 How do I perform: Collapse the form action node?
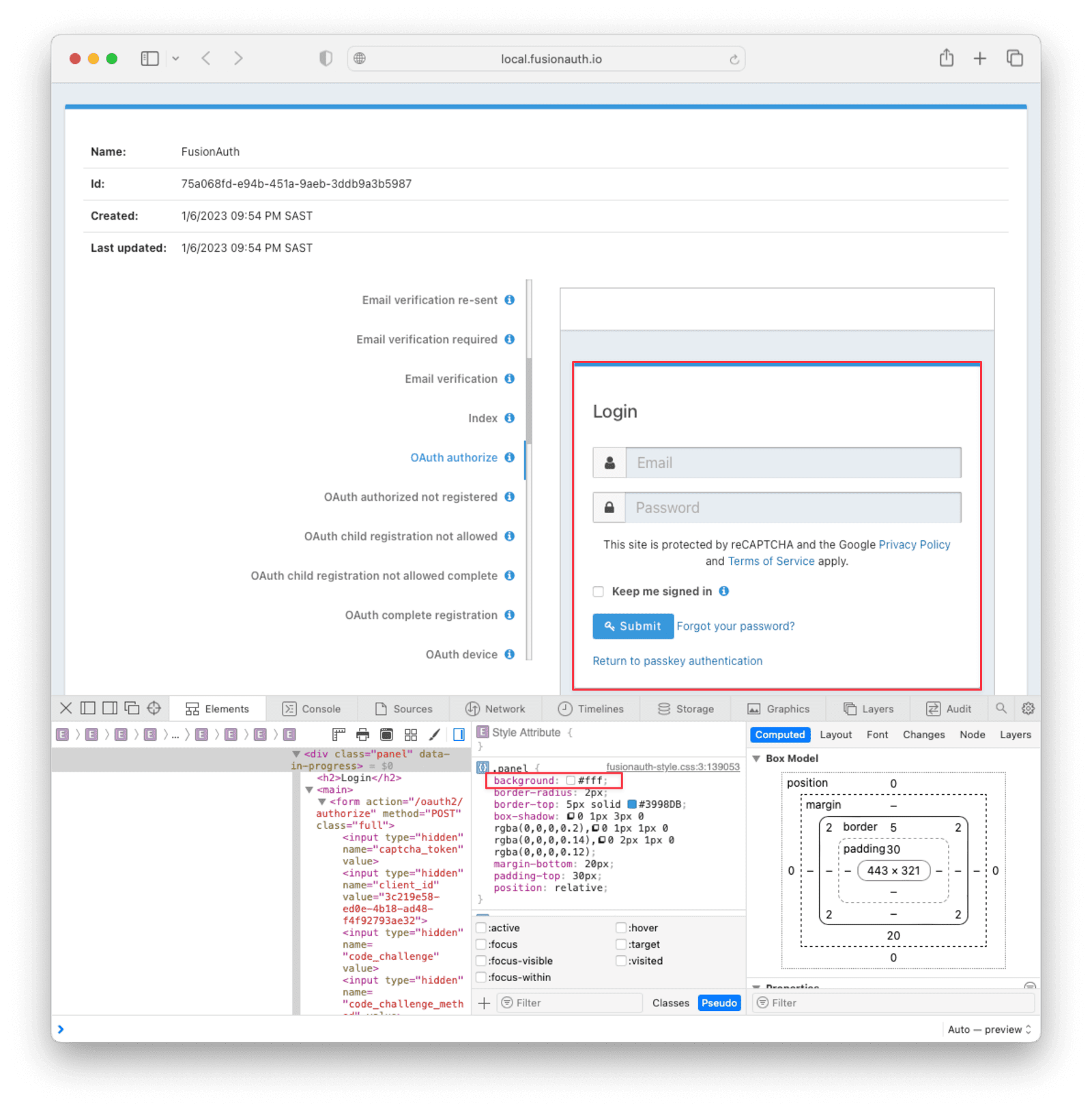coord(322,802)
